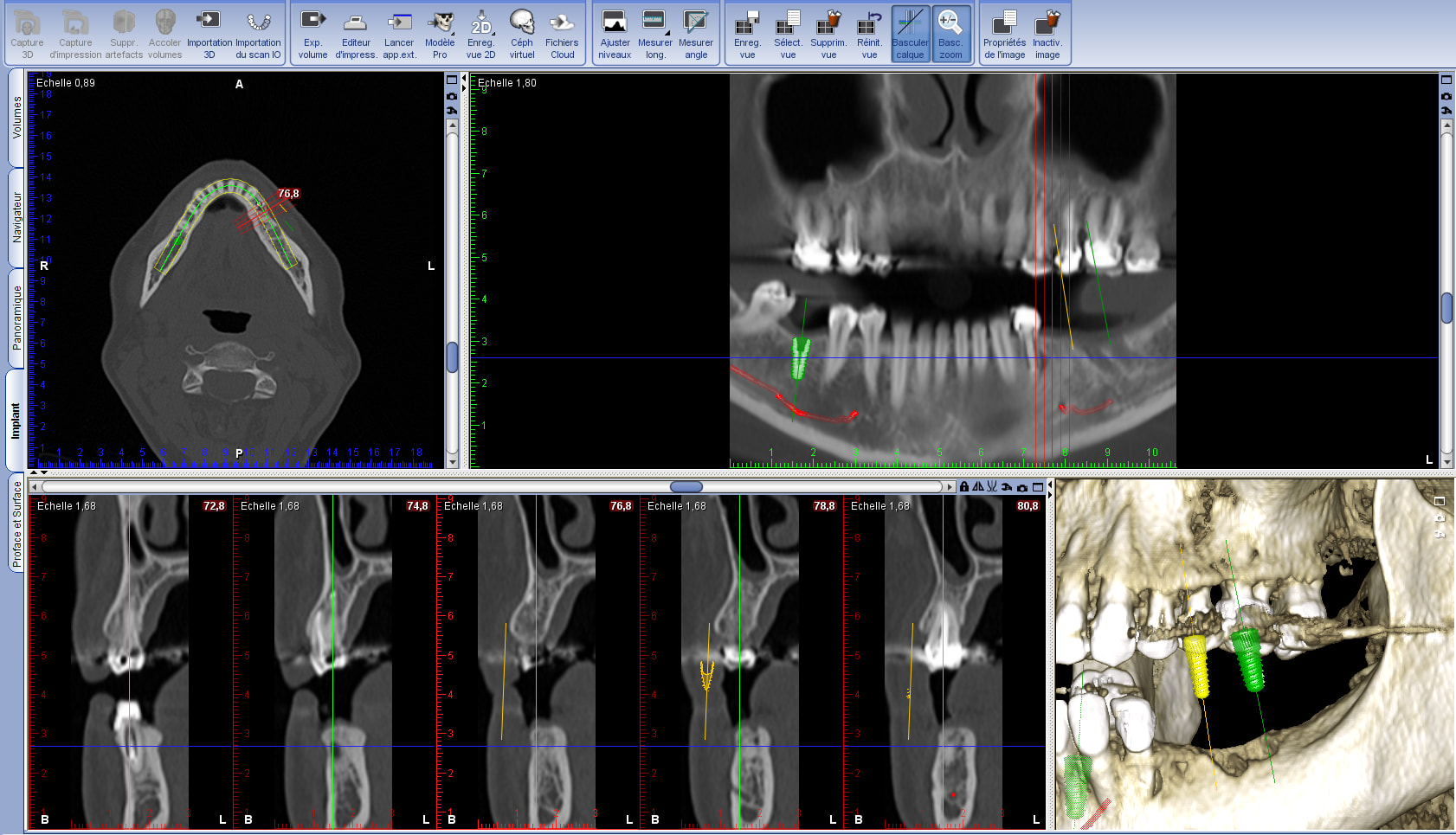The width and height of the screenshot is (1456, 835).
Task: Open Ajuster niveaux histogram tool
Action: 615,35
